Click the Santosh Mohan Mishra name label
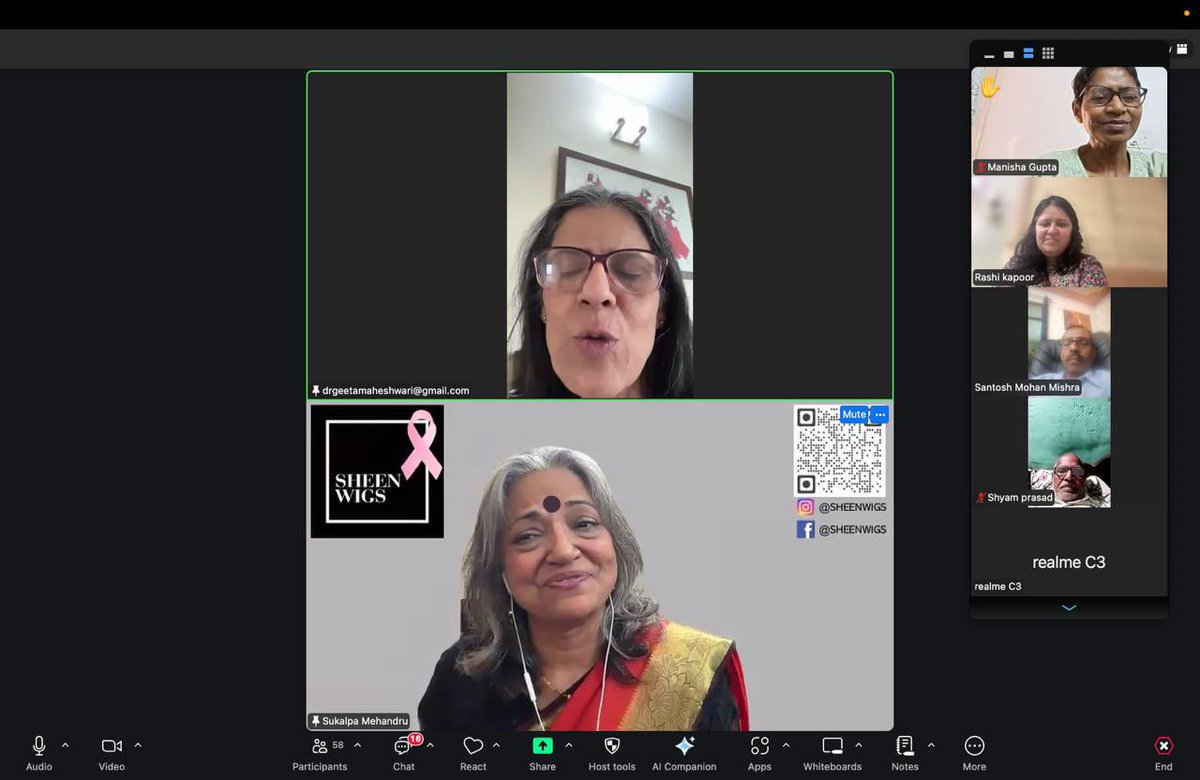 pos(1027,387)
